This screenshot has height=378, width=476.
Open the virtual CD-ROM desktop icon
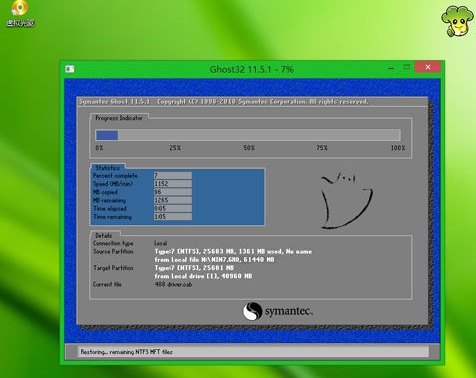[x=20, y=14]
